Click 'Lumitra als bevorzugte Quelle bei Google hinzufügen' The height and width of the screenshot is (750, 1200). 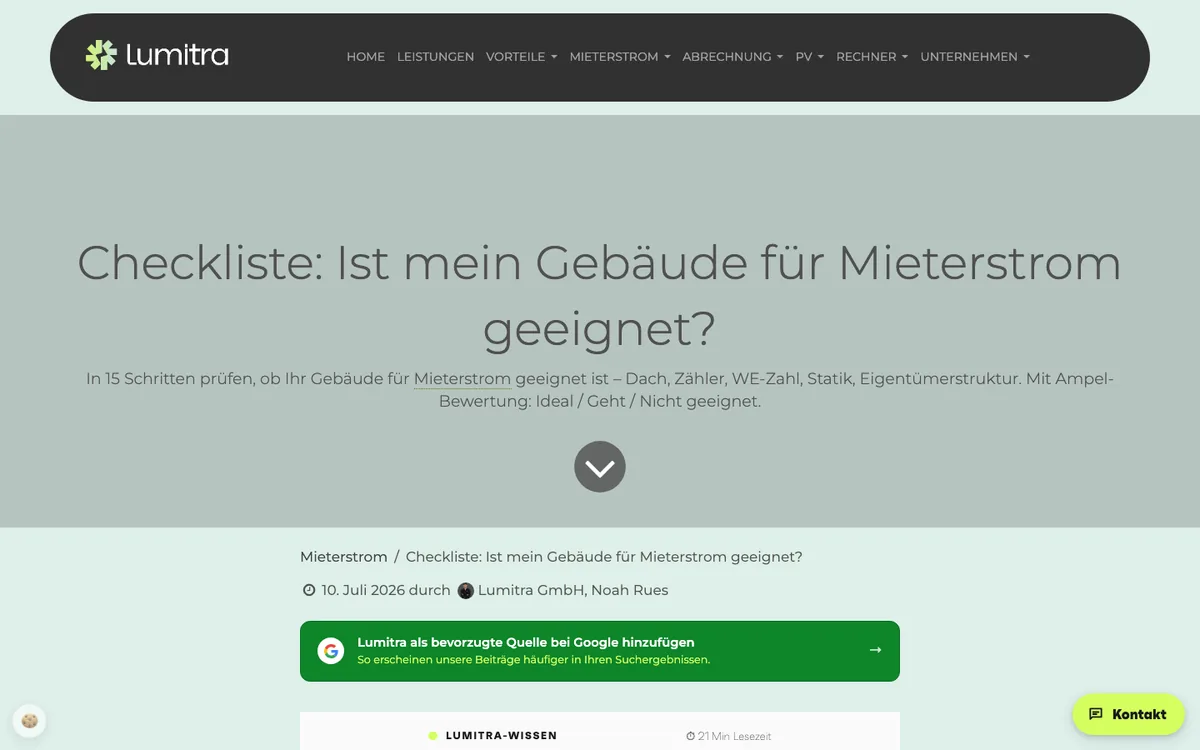click(x=526, y=642)
